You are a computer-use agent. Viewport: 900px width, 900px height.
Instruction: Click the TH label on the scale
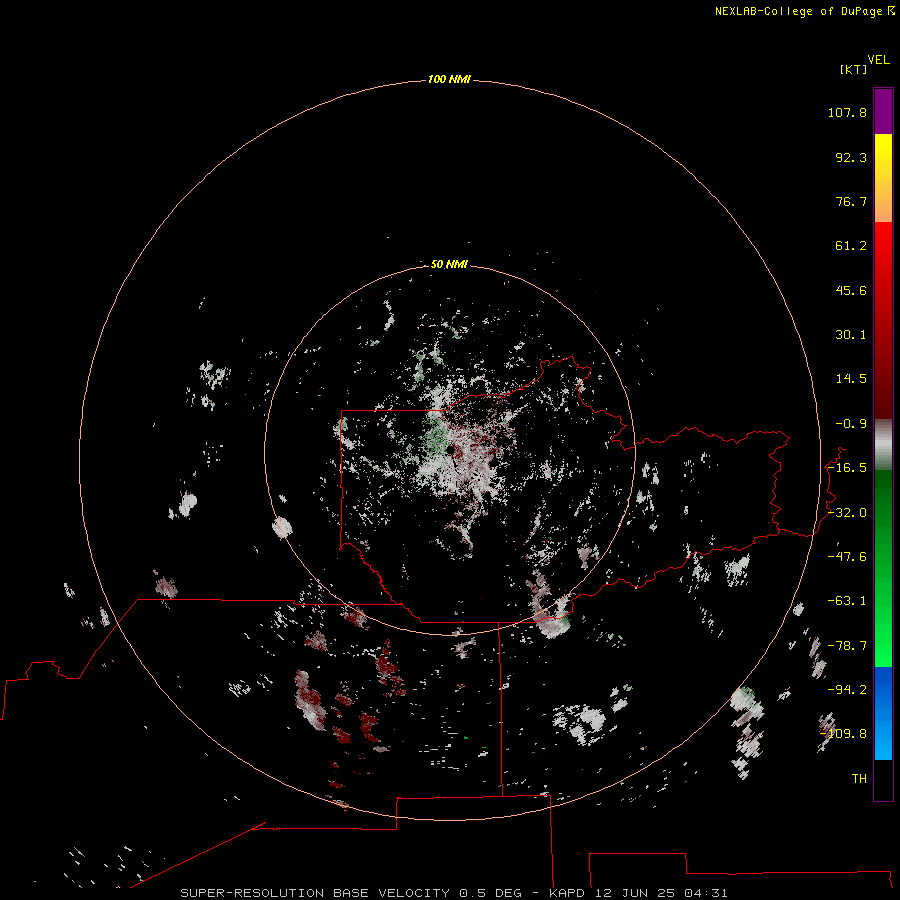click(859, 779)
